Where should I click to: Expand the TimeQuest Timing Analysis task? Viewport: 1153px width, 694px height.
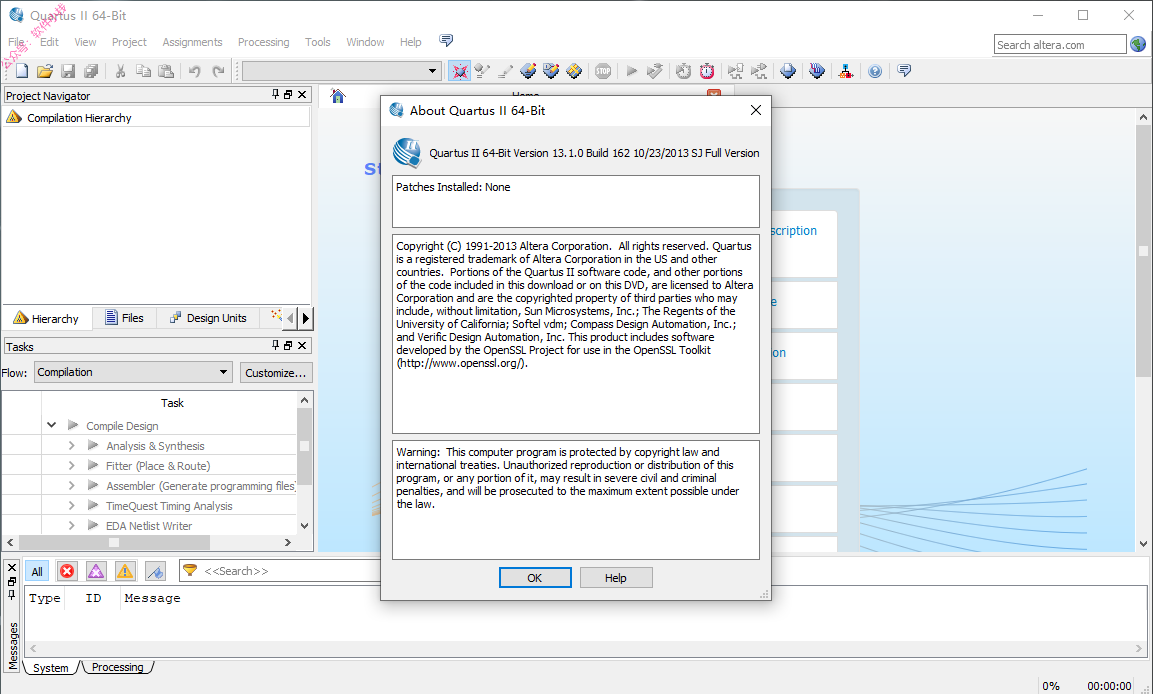(71, 505)
